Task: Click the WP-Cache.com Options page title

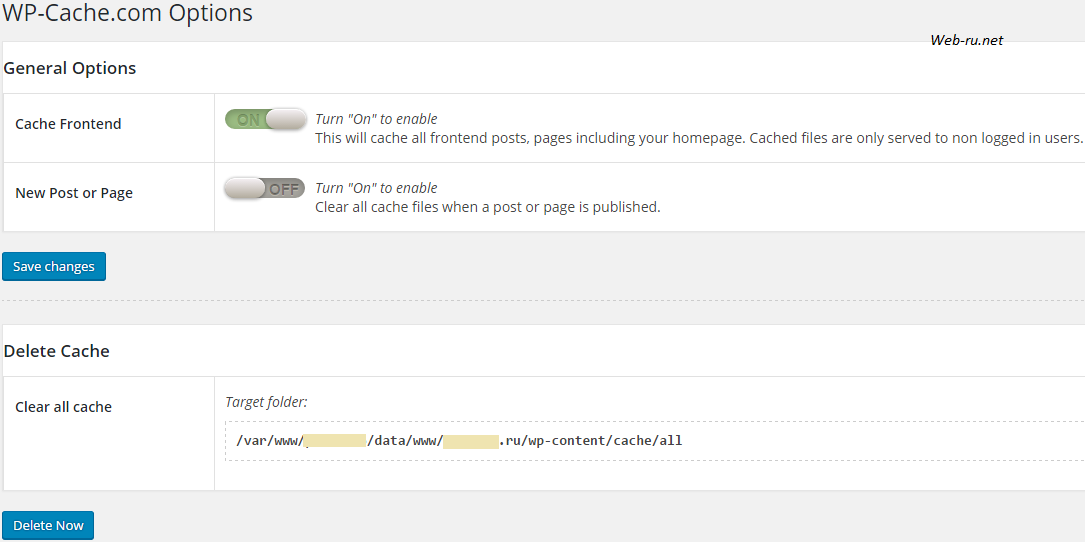Action: [x=127, y=12]
